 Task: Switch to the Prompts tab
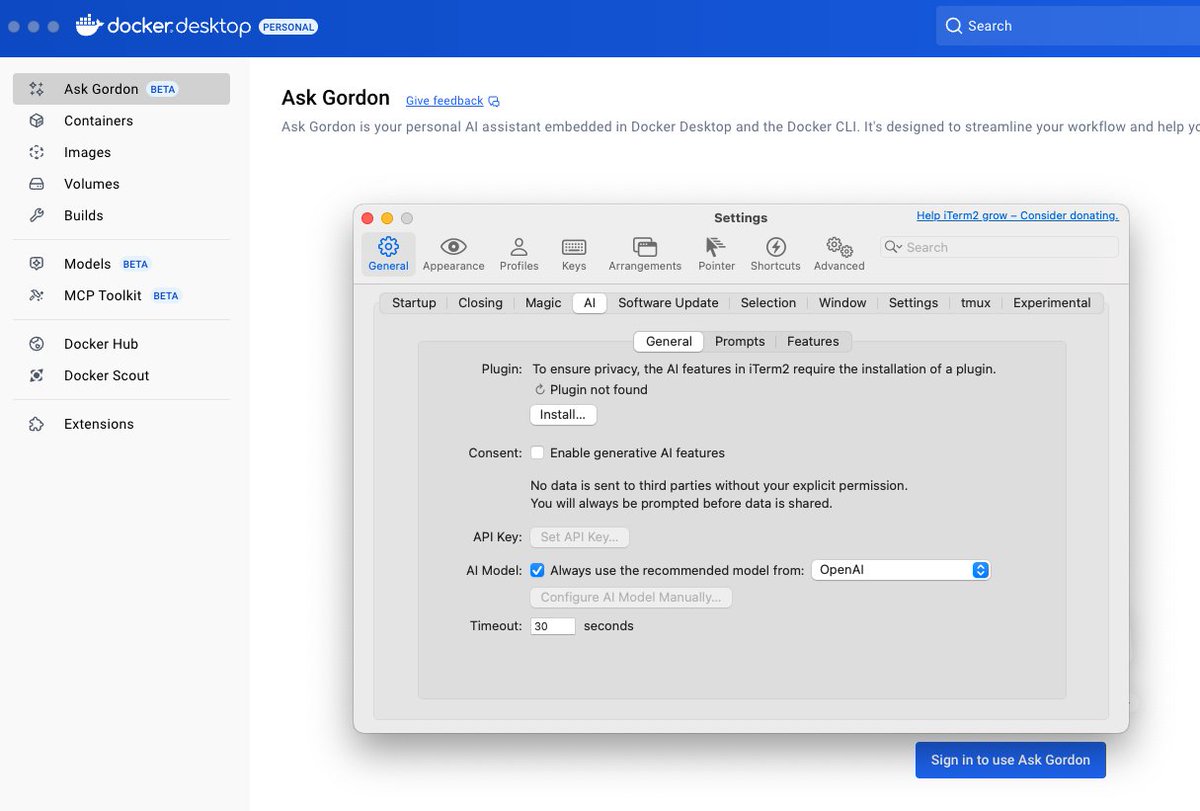740,341
